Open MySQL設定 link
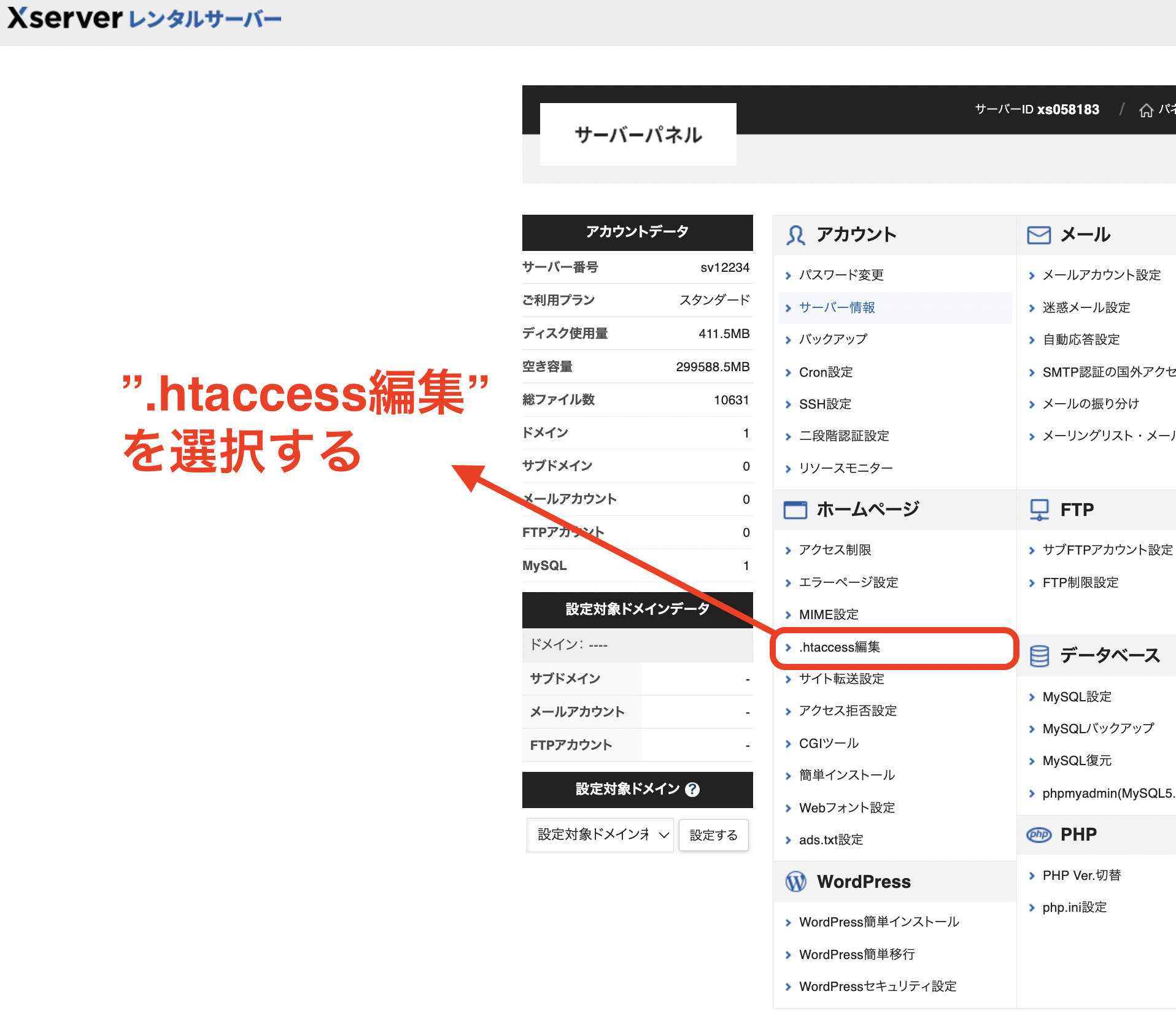Viewport: 1176px width, 1021px height. pyautogui.click(x=1077, y=696)
